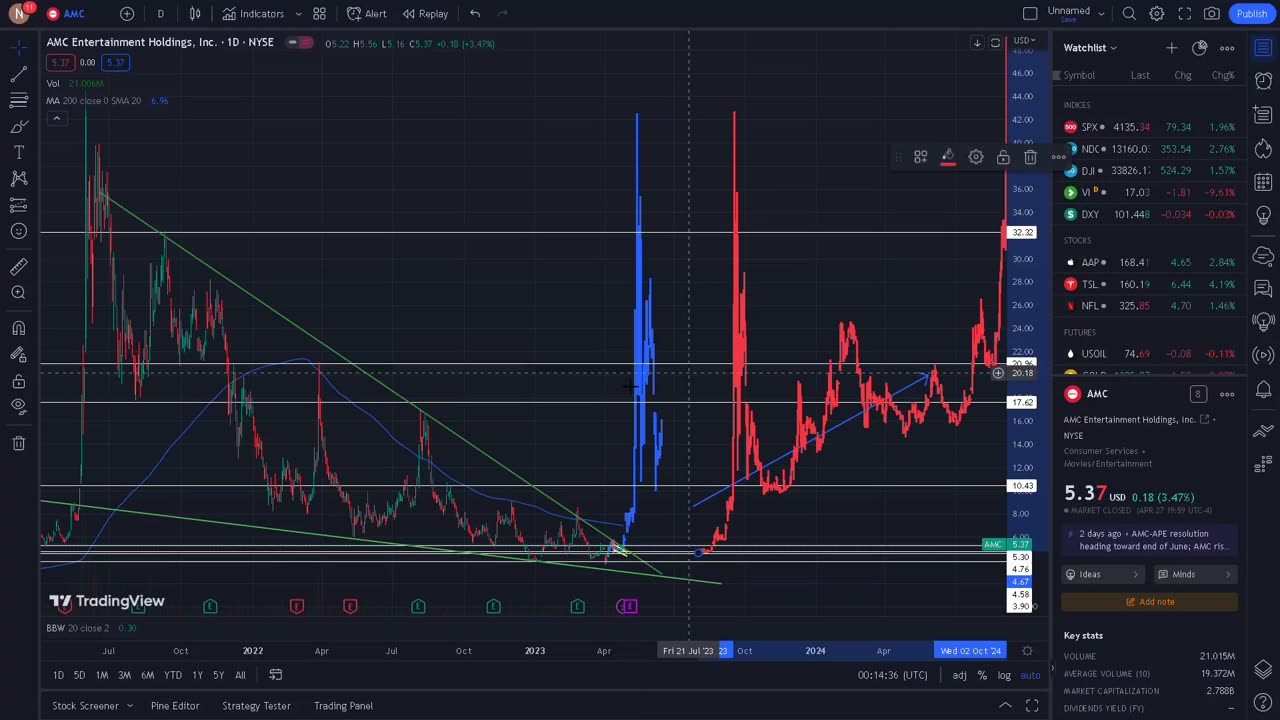Open candlestick chart type selector
This screenshot has height=720, width=1280.
pos(195,14)
